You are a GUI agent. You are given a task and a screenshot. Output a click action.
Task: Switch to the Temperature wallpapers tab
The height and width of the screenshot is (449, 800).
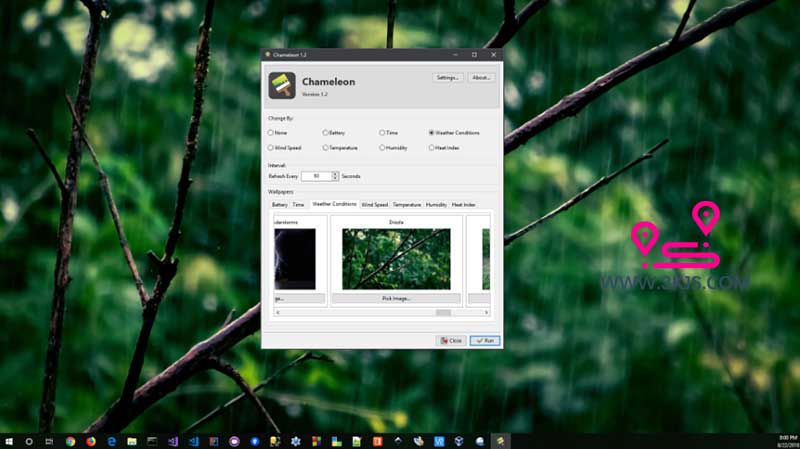pyautogui.click(x=406, y=204)
